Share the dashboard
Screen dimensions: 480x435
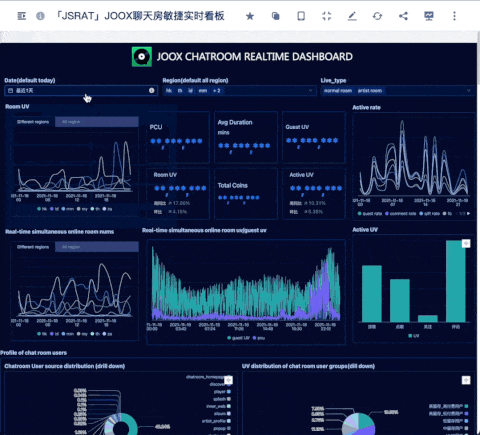pos(403,16)
